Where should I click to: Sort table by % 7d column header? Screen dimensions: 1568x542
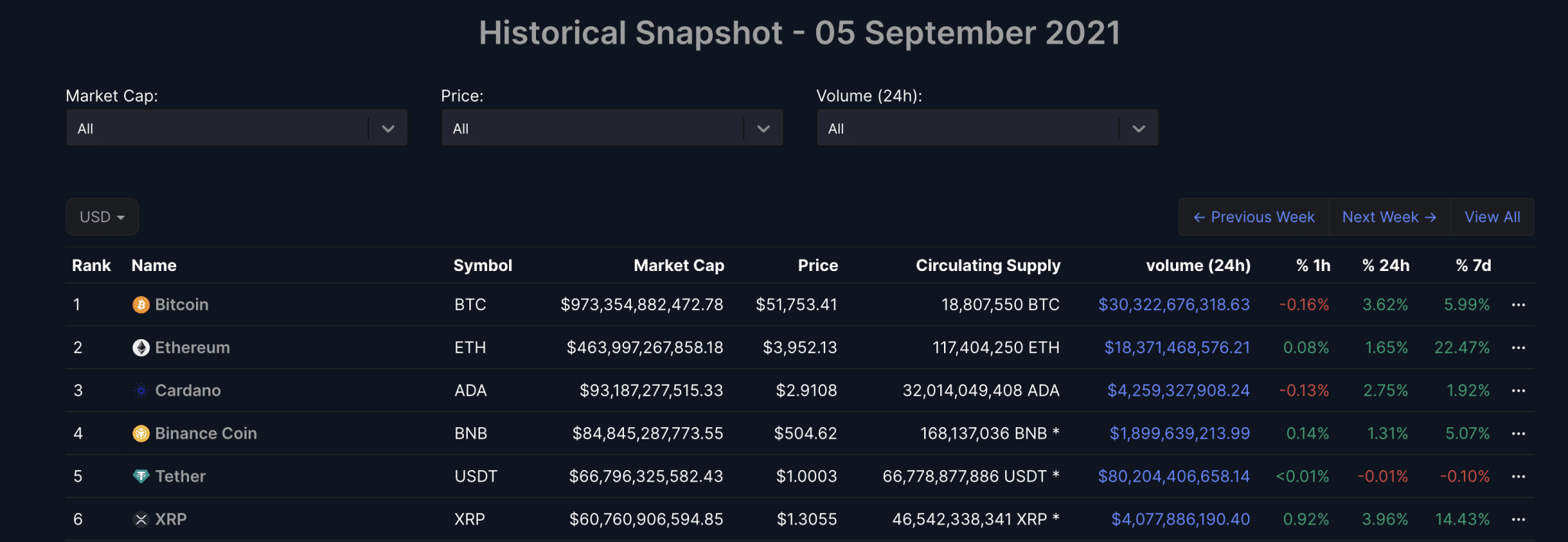(1473, 266)
